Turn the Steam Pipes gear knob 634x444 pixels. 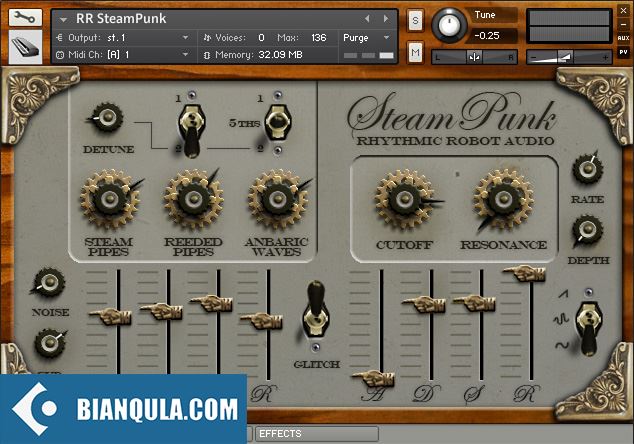pyautogui.click(x=109, y=199)
